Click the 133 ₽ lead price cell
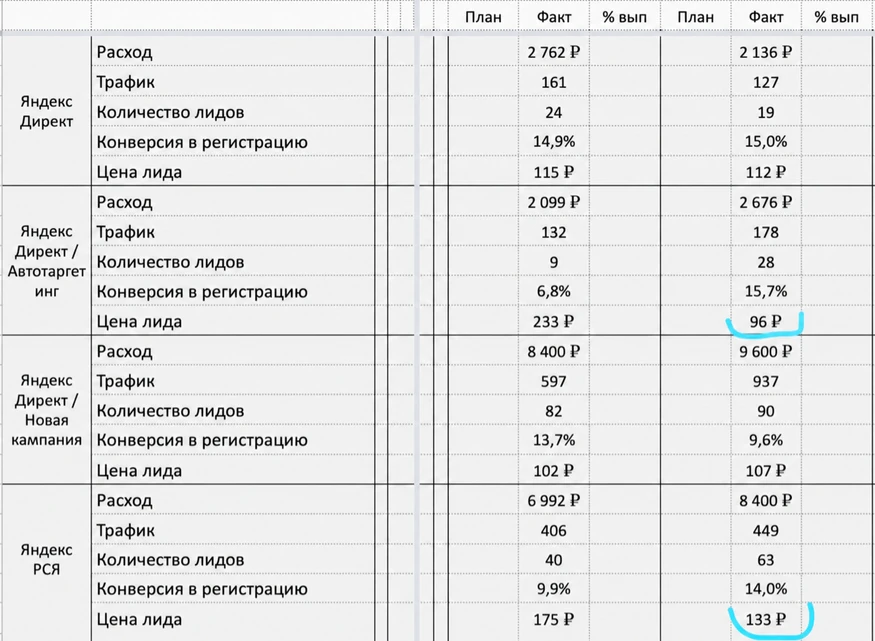 point(766,619)
